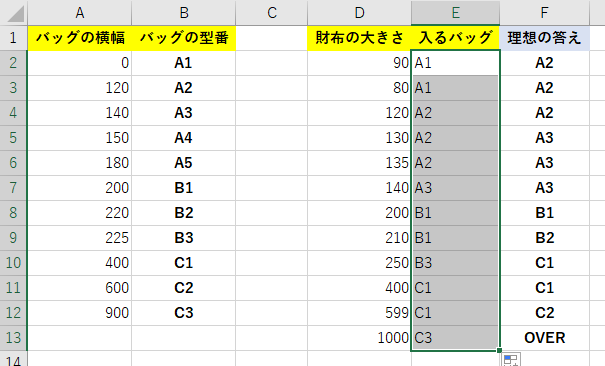The height and width of the screenshot is (366, 605).
Task: Select cell E10 containing B3
Action: (x=455, y=263)
